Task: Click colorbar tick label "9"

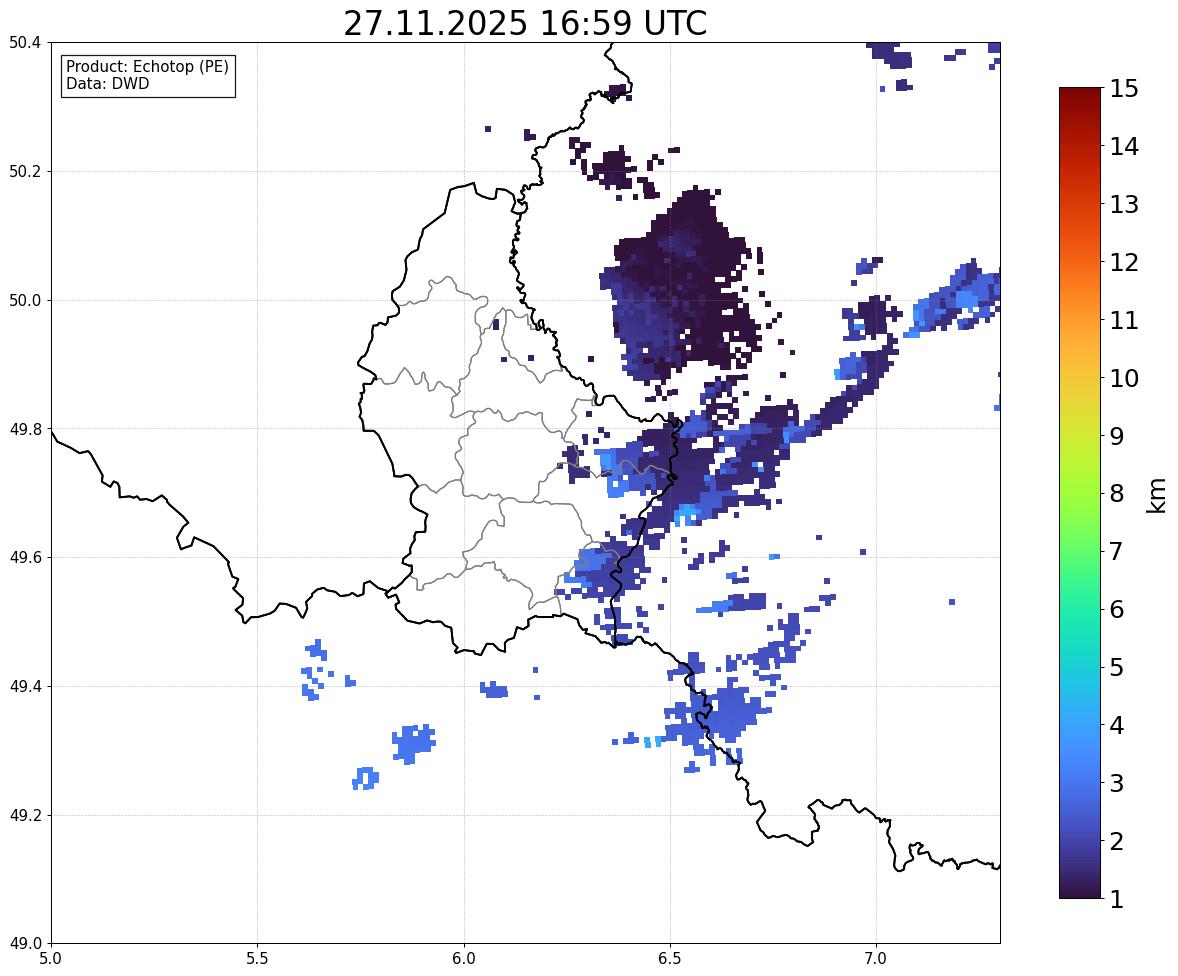Action: (x=1117, y=436)
